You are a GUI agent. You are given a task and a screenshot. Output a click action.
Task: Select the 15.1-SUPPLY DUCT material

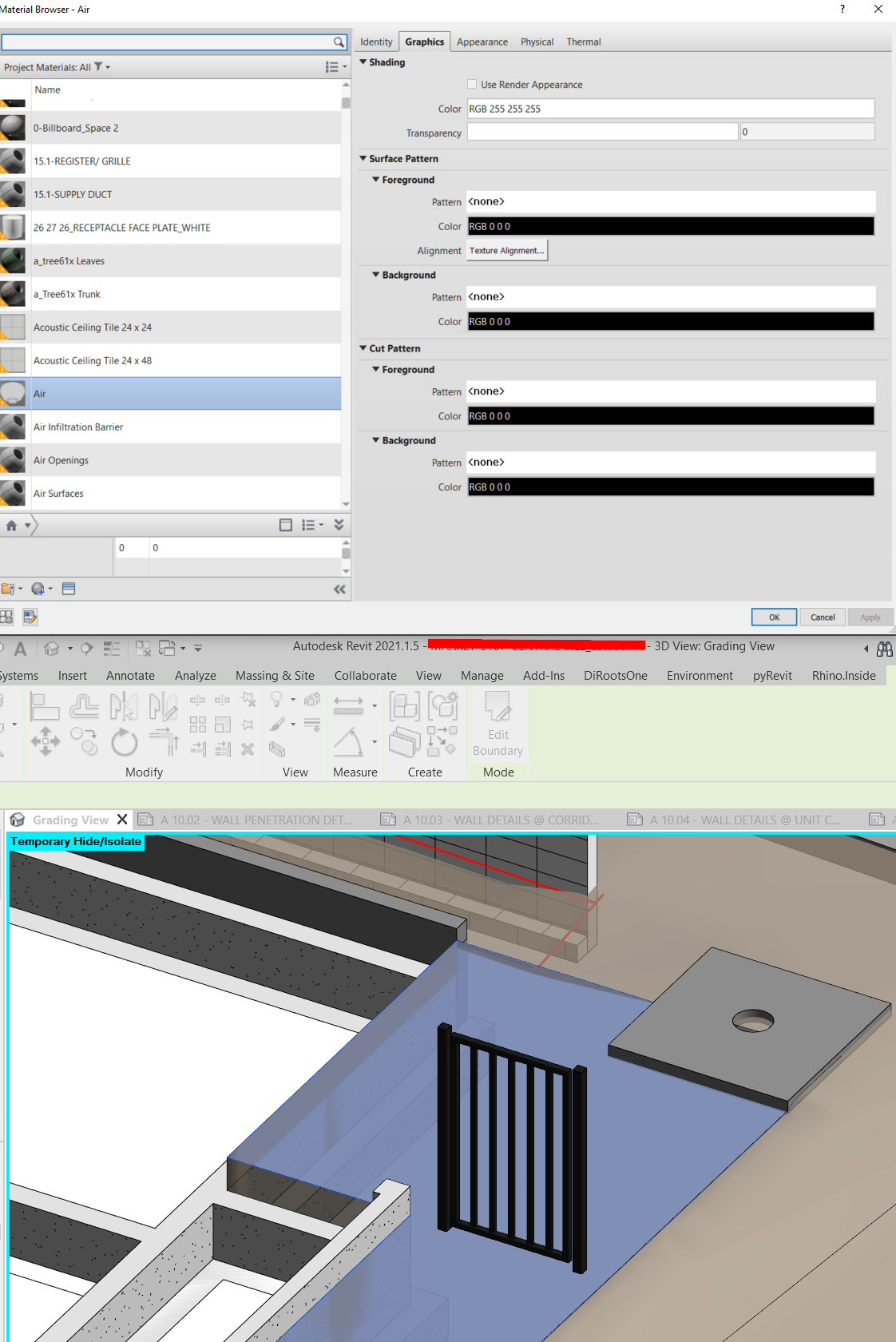pos(171,194)
